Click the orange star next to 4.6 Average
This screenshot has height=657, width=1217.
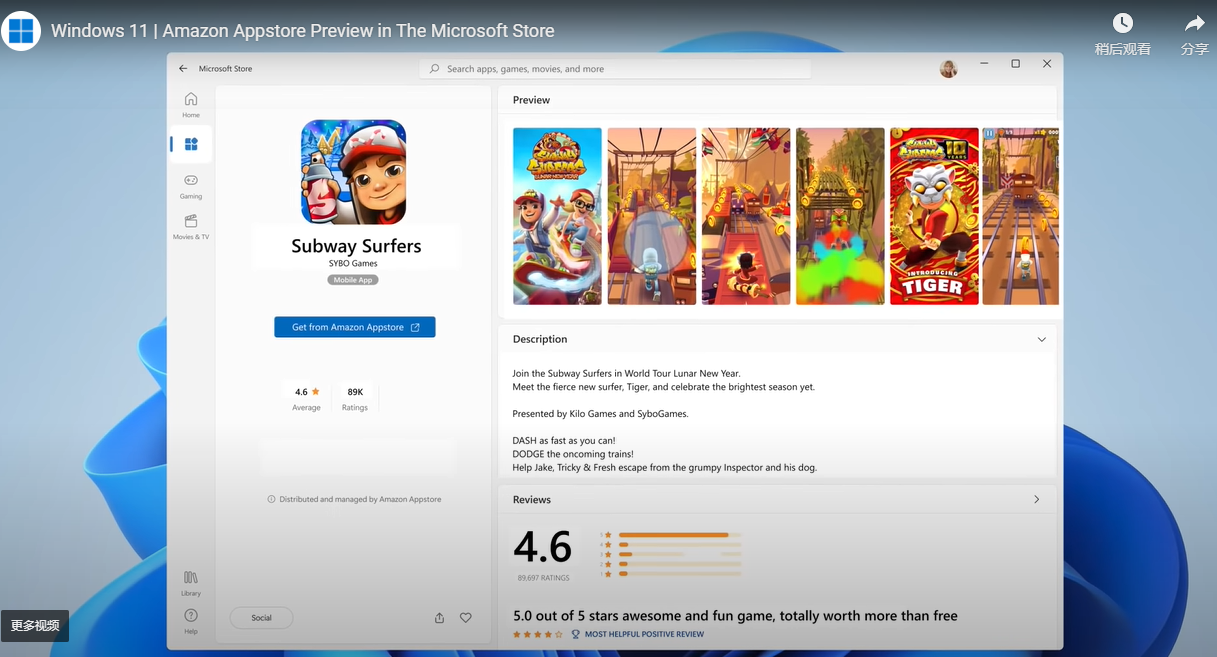(x=316, y=392)
